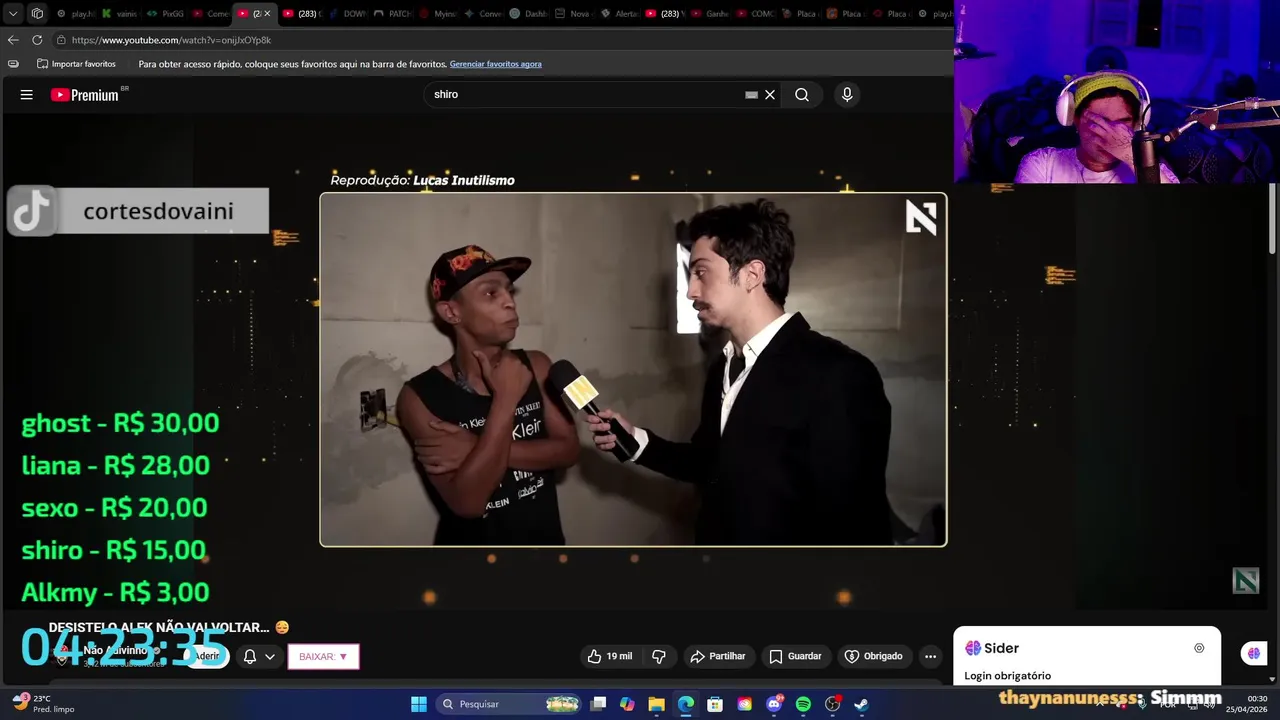Open Task View from taskbar
Screen dimensions: 1280x720
tap(598, 704)
